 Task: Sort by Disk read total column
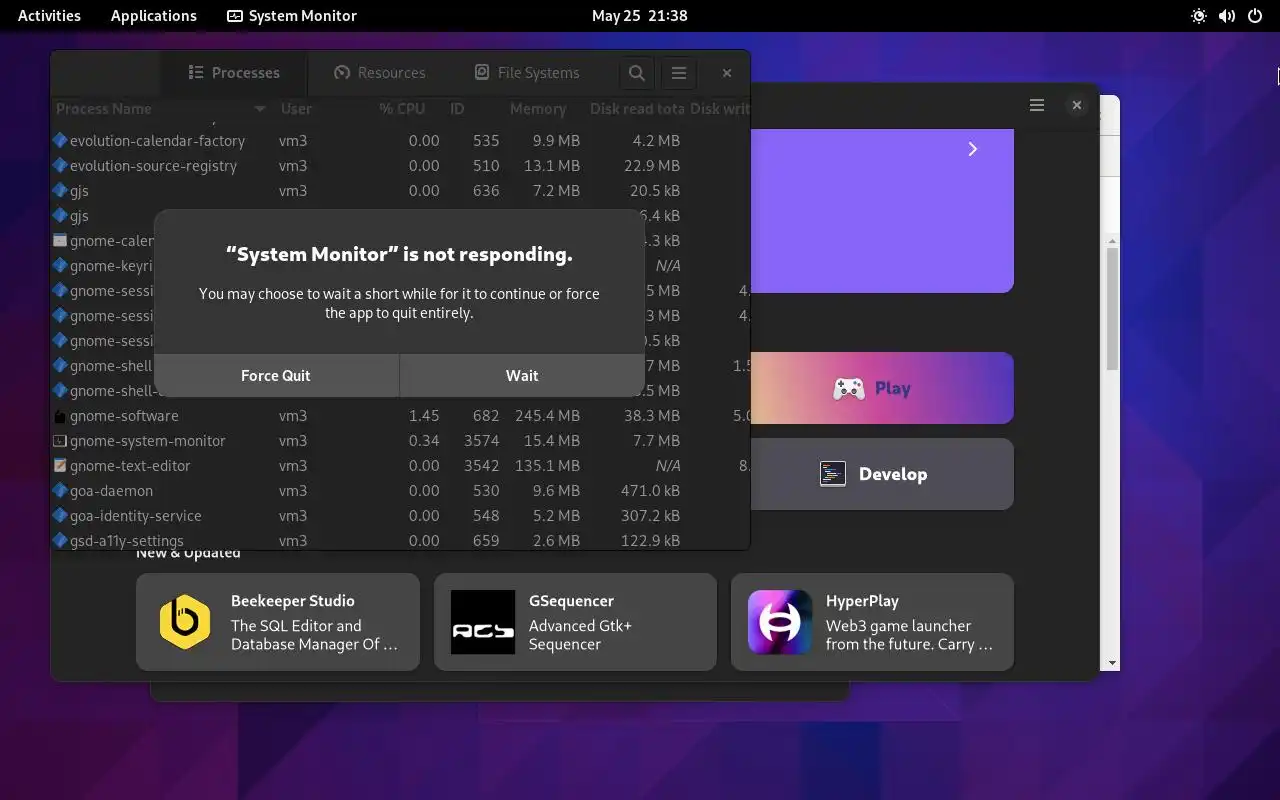[x=637, y=109]
